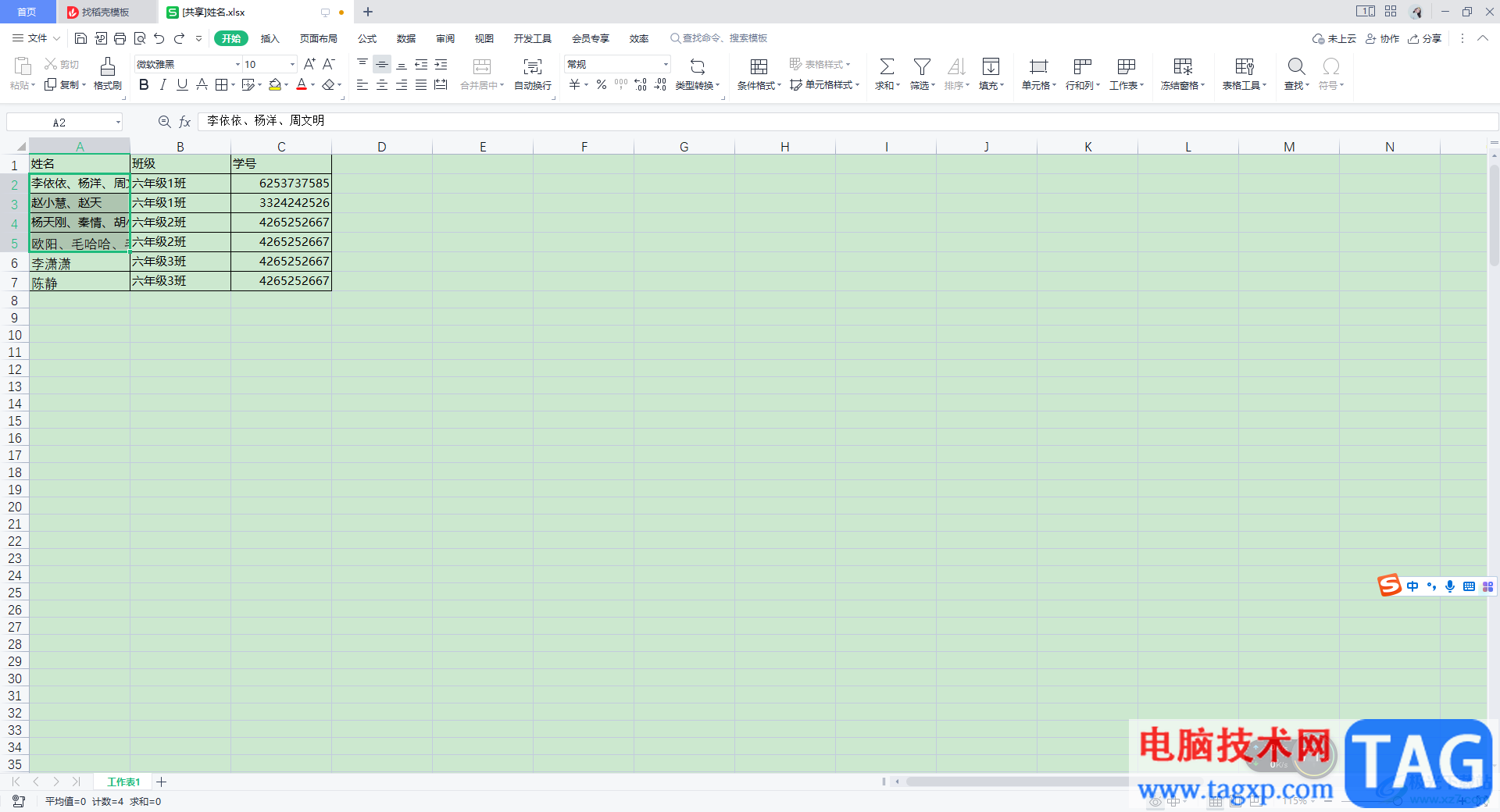This screenshot has width=1500, height=812.
Task: Click the Type Conversion (类型转换) icon
Action: 698,74
